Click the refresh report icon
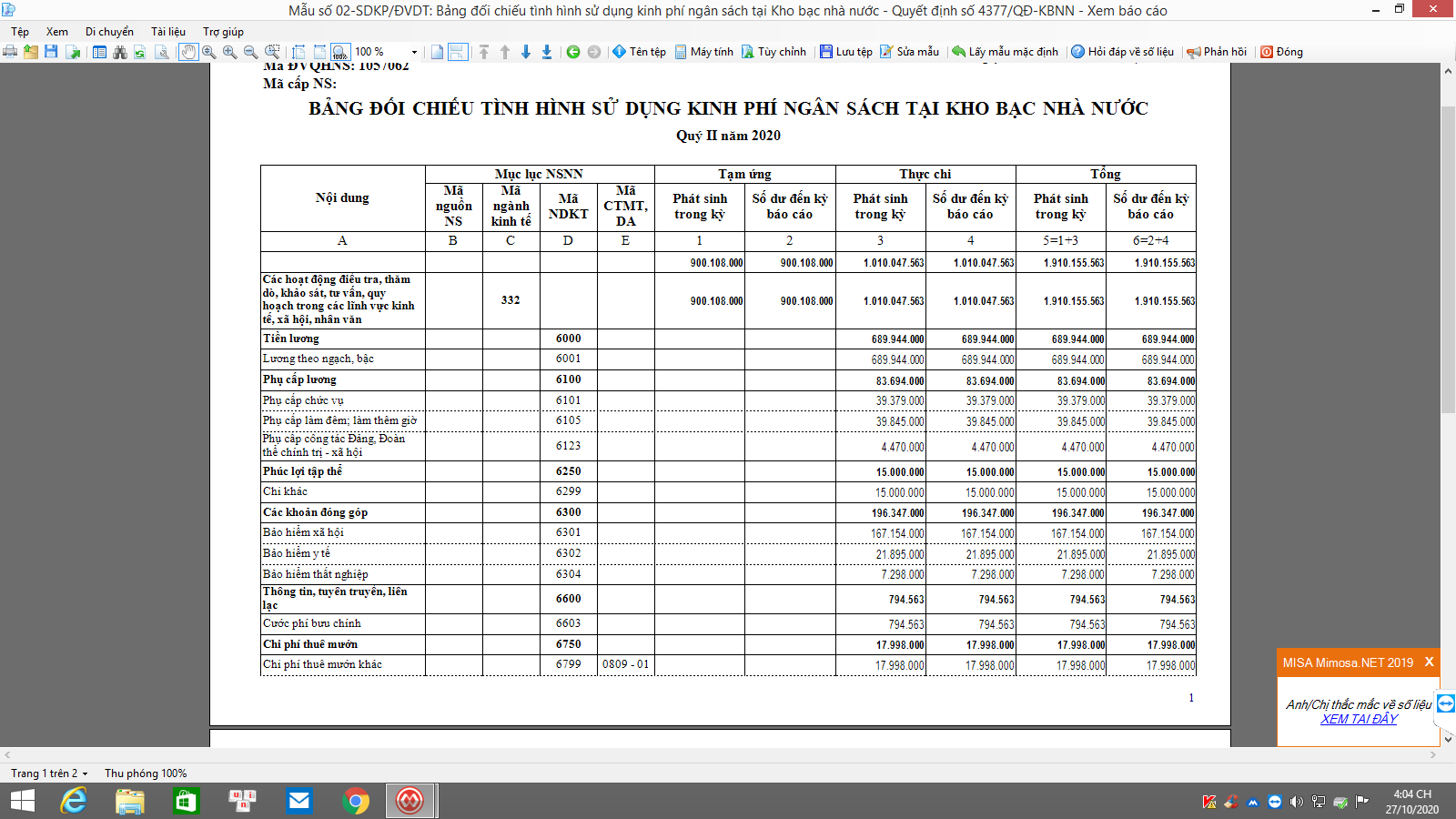This screenshot has height=819, width=1456. coord(140,52)
